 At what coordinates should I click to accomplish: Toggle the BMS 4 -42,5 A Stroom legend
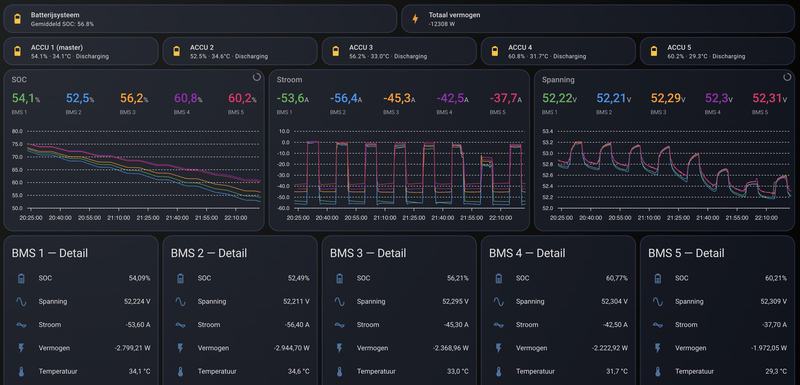[x=453, y=102]
